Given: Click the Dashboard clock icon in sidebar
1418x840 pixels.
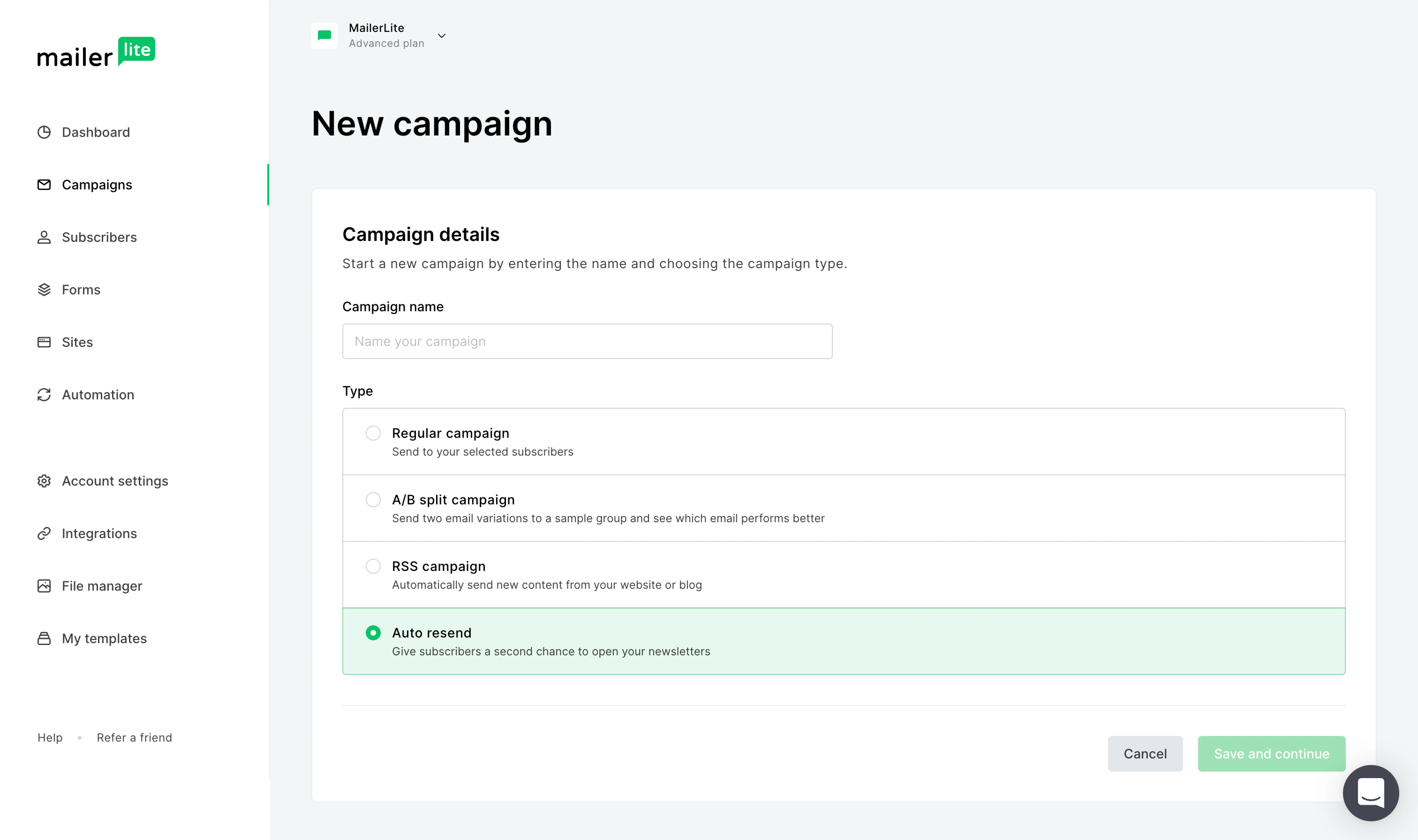Looking at the screenshot, I should (x=44, y=132).
